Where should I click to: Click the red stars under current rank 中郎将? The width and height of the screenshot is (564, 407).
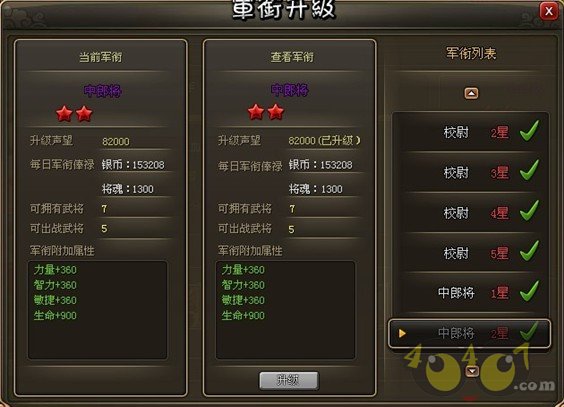click(74, 114)
